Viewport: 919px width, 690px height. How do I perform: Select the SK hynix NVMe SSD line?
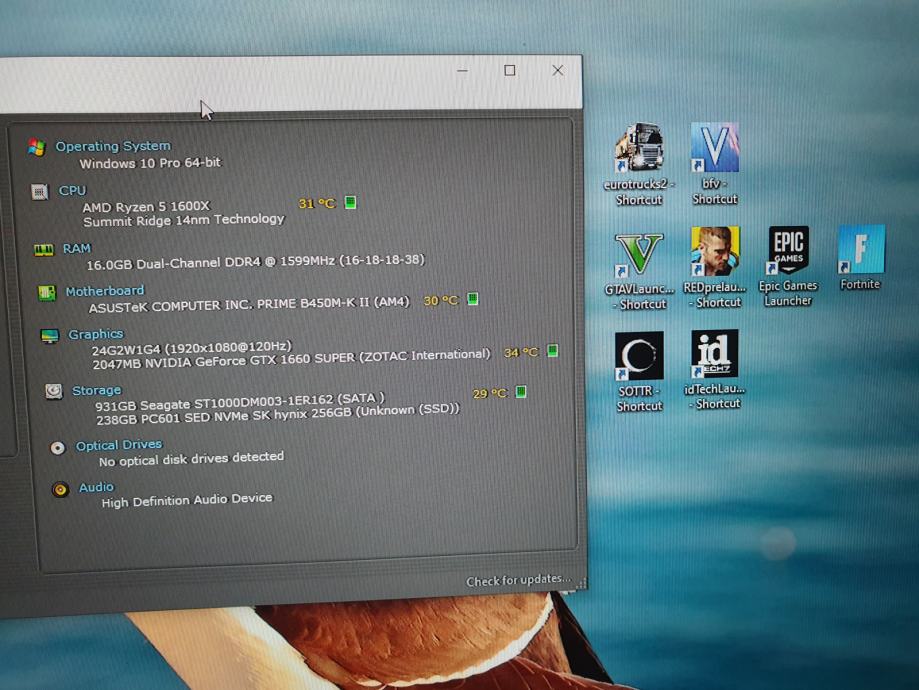278,414
